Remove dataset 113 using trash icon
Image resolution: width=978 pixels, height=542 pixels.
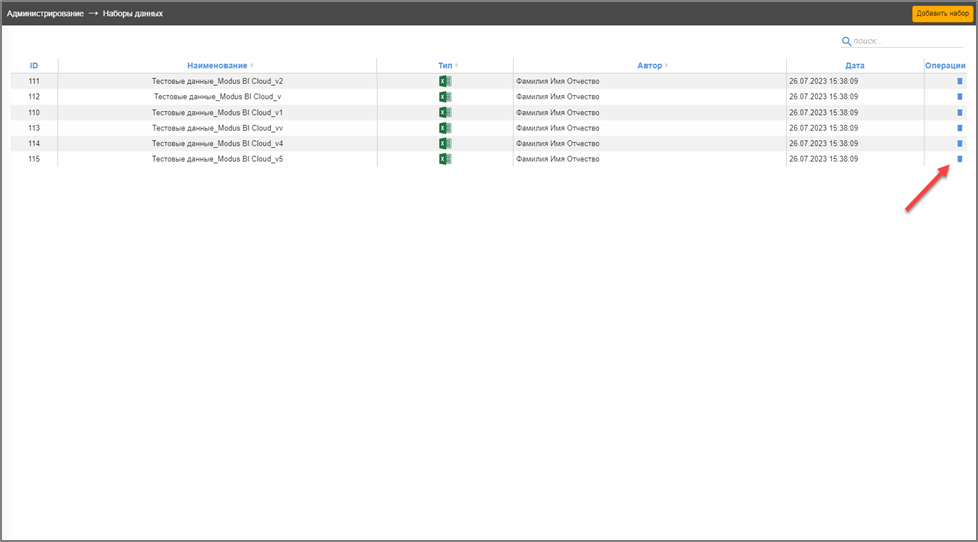coord(959,128)
